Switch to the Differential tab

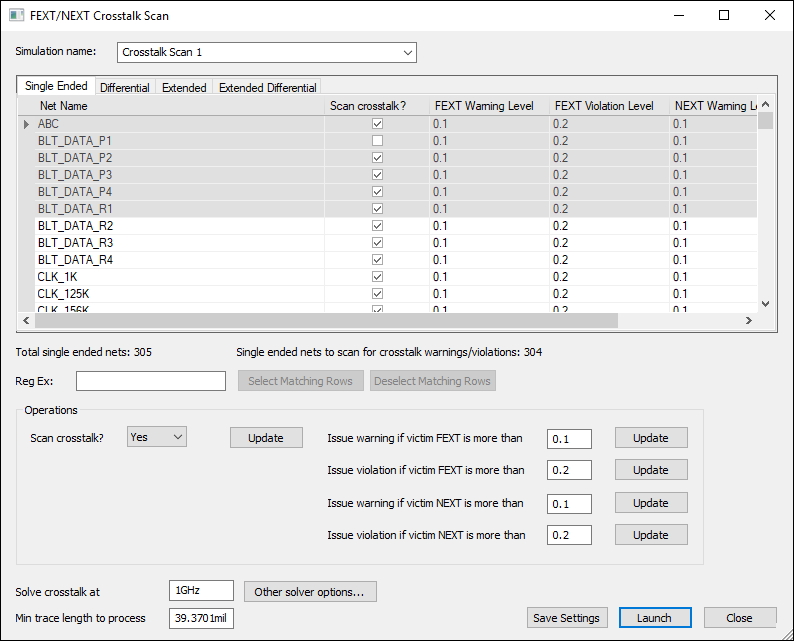coord(125,88)
